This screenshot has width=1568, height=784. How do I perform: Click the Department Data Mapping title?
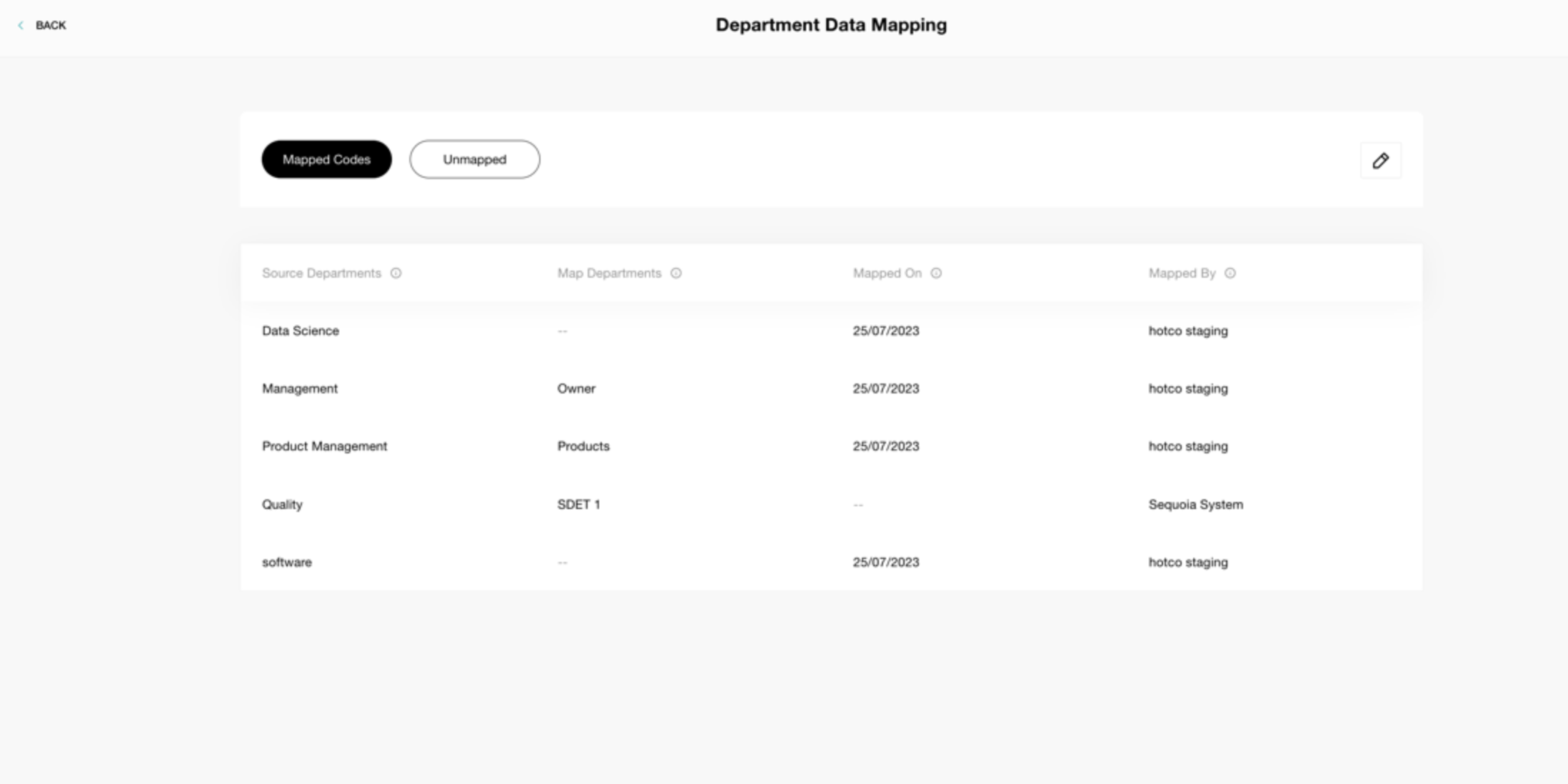point(830,25)
